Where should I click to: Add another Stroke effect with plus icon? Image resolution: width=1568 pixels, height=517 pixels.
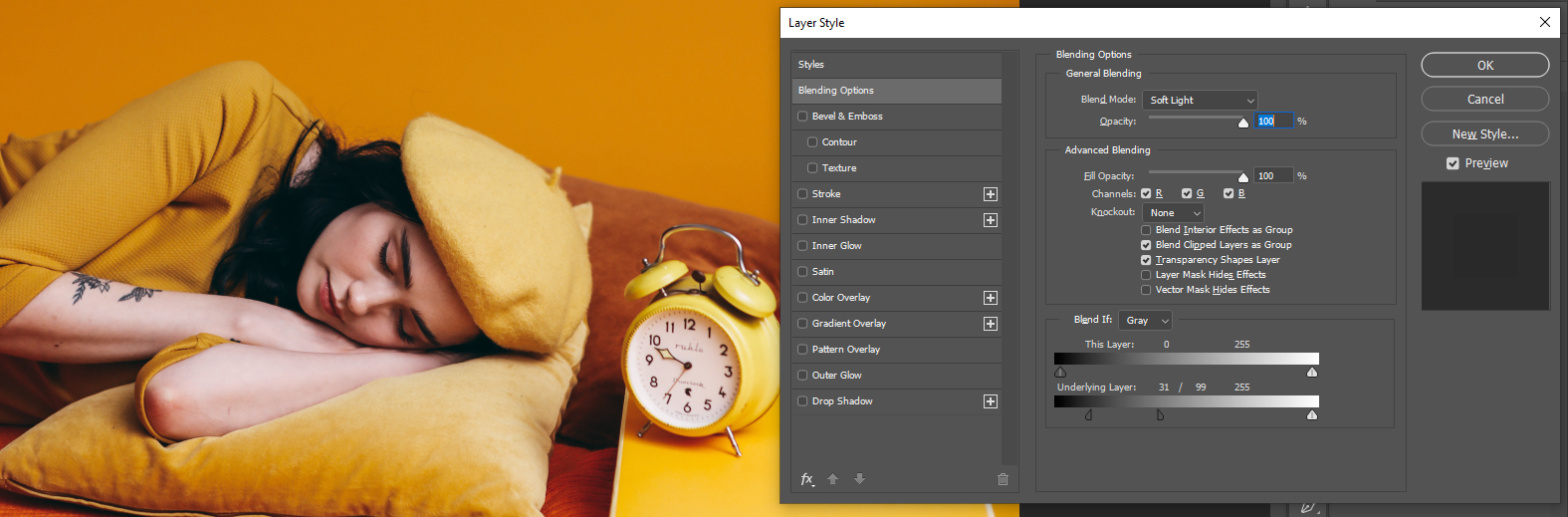991,194
